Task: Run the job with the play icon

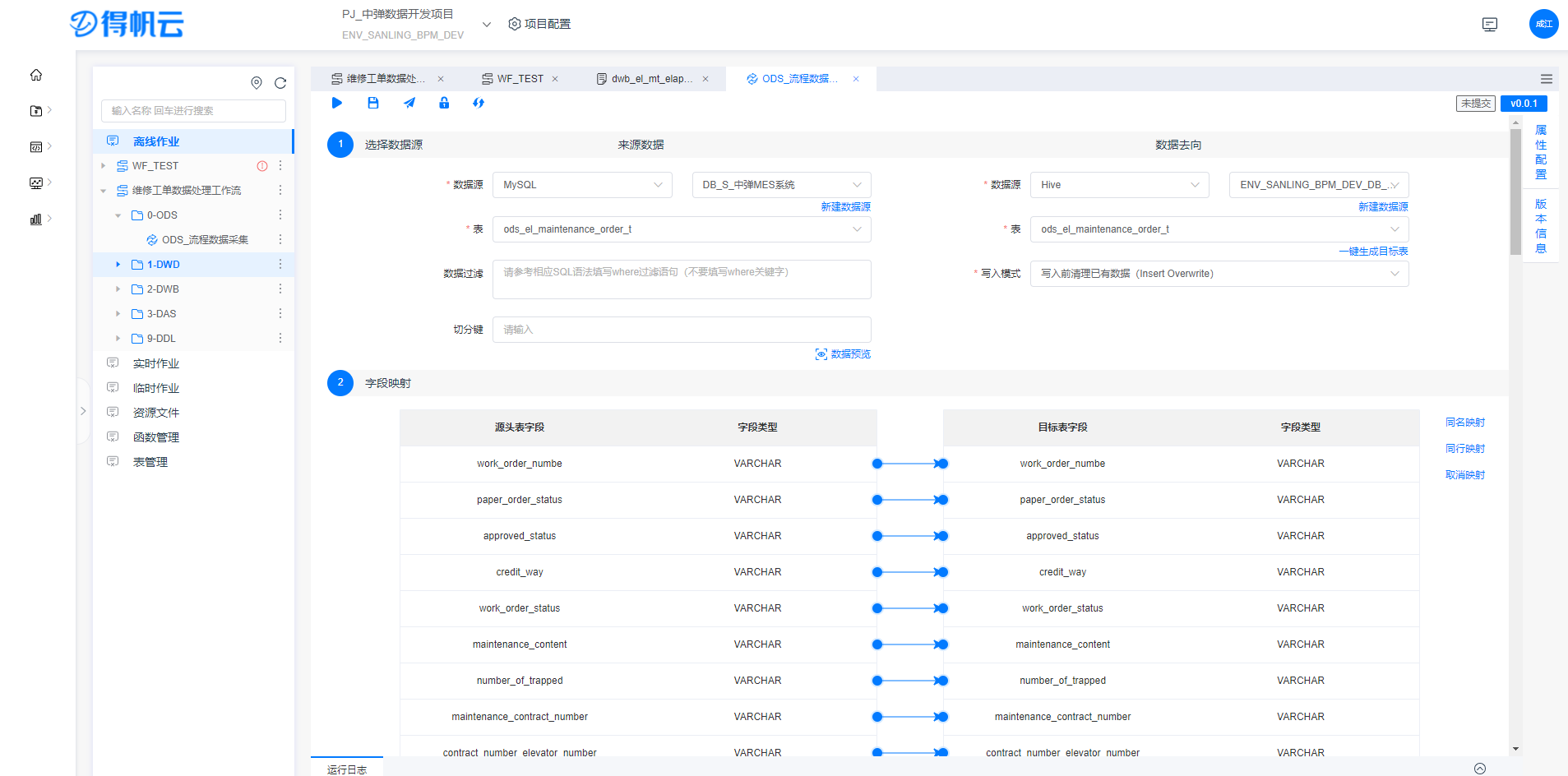Action: tap(336, 103)
